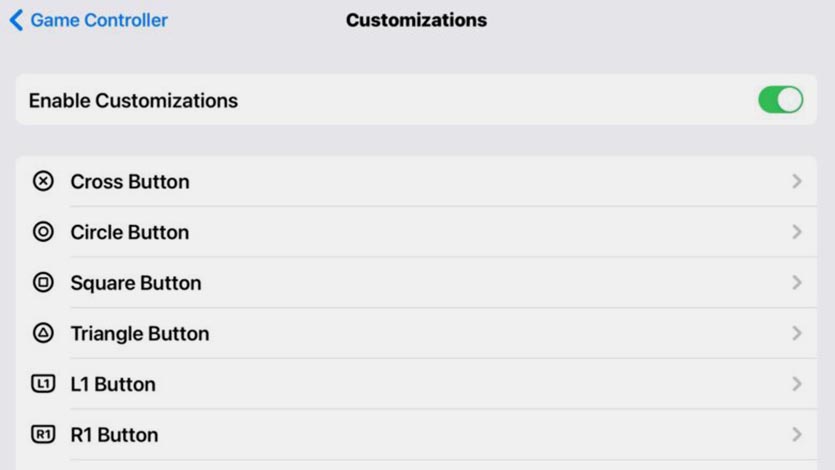Open the Square Button label text
The width and height of the screenshot is (835, 470).
click(x=135, y=283)
